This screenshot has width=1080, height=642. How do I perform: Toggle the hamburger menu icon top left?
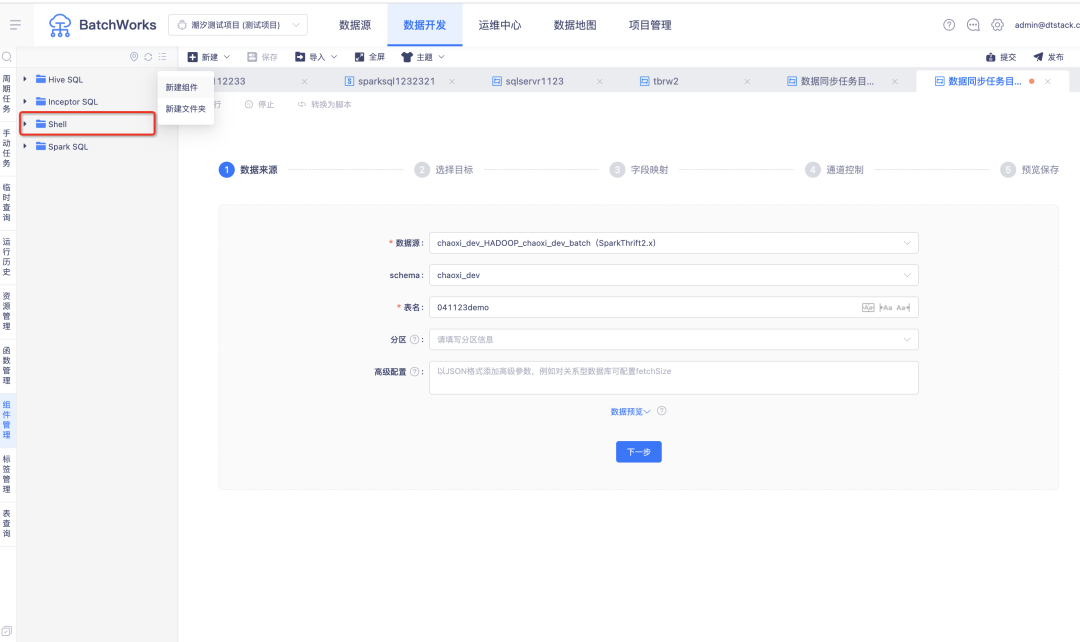tap(15, 25)
